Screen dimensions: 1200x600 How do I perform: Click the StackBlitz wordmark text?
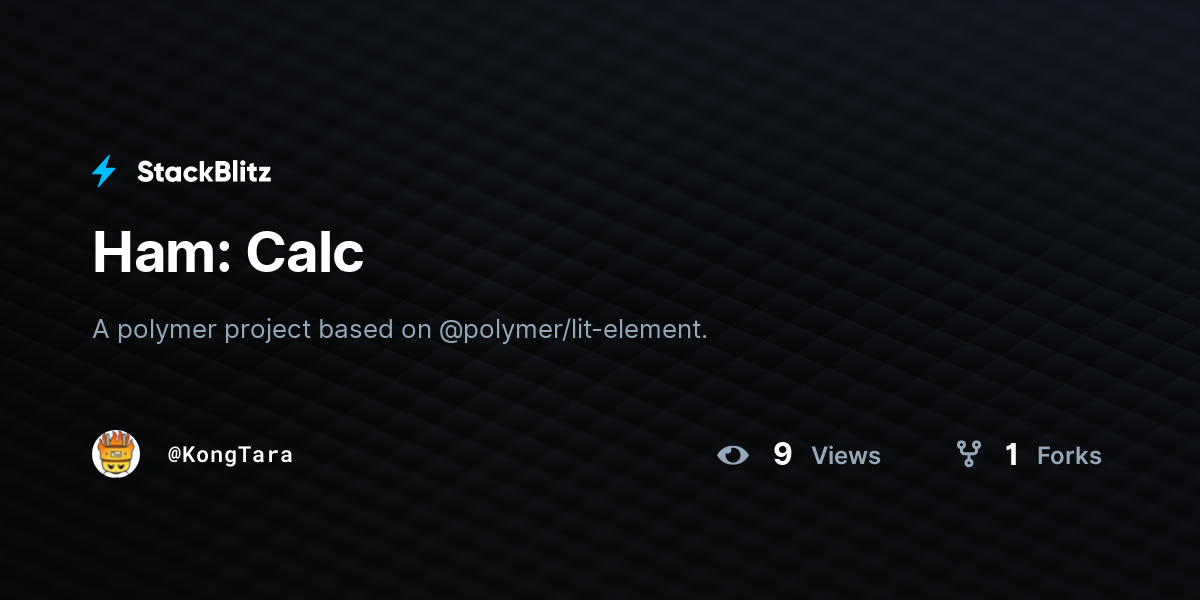pyautogui.click(x=204, y=172)
